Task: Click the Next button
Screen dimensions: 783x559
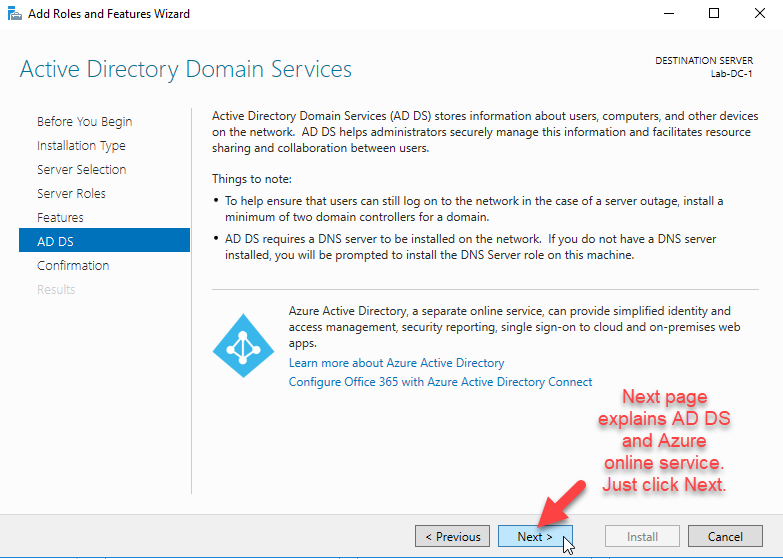Action: 535,537
